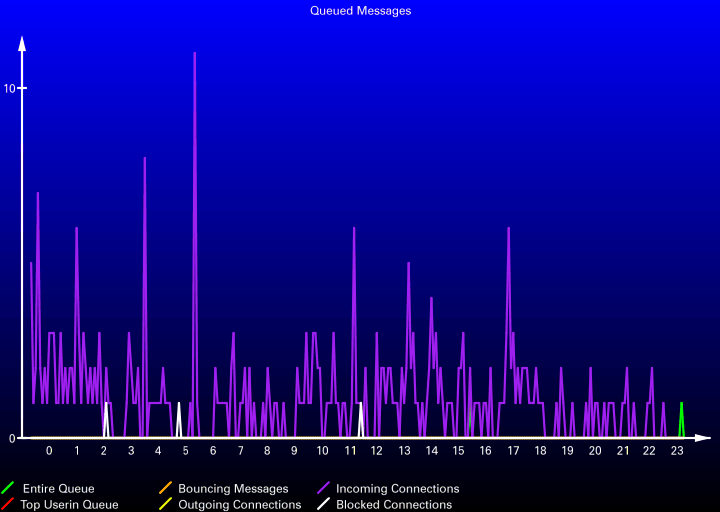
Task: Click the red Top Userin Queue legend marker
Action: point(8,505)
